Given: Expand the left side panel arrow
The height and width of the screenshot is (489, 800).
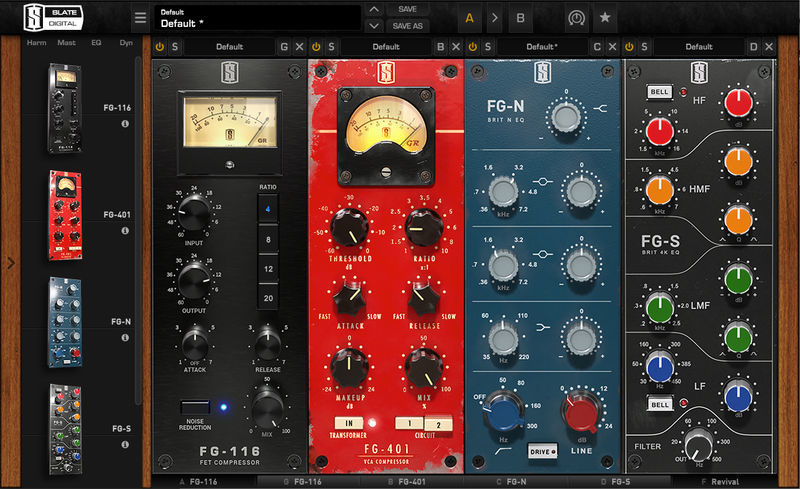Looking at the screenshot, I should click(9, 263).
